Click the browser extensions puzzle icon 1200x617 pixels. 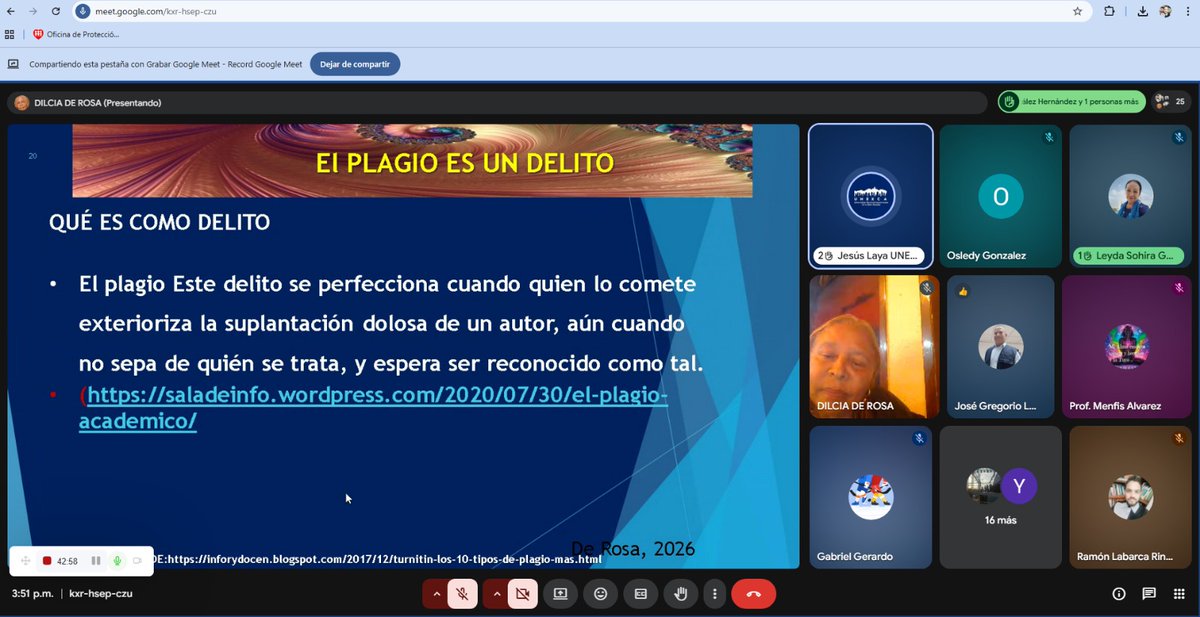coord(1109,12)
